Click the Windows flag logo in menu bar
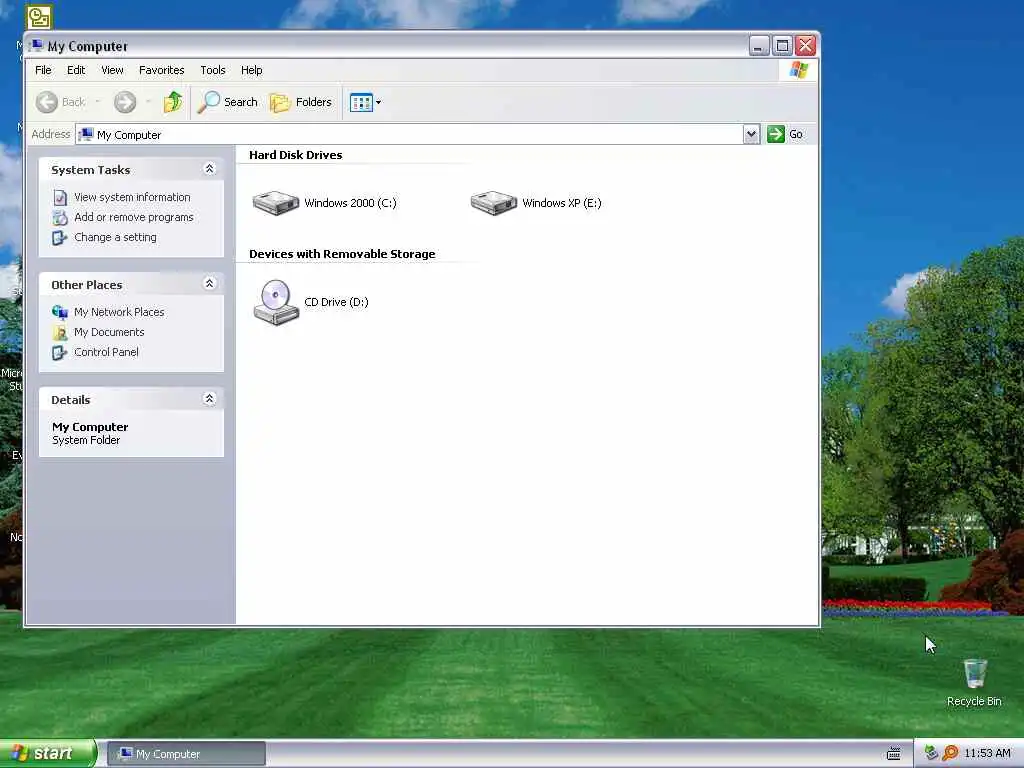 pos(798,70)
